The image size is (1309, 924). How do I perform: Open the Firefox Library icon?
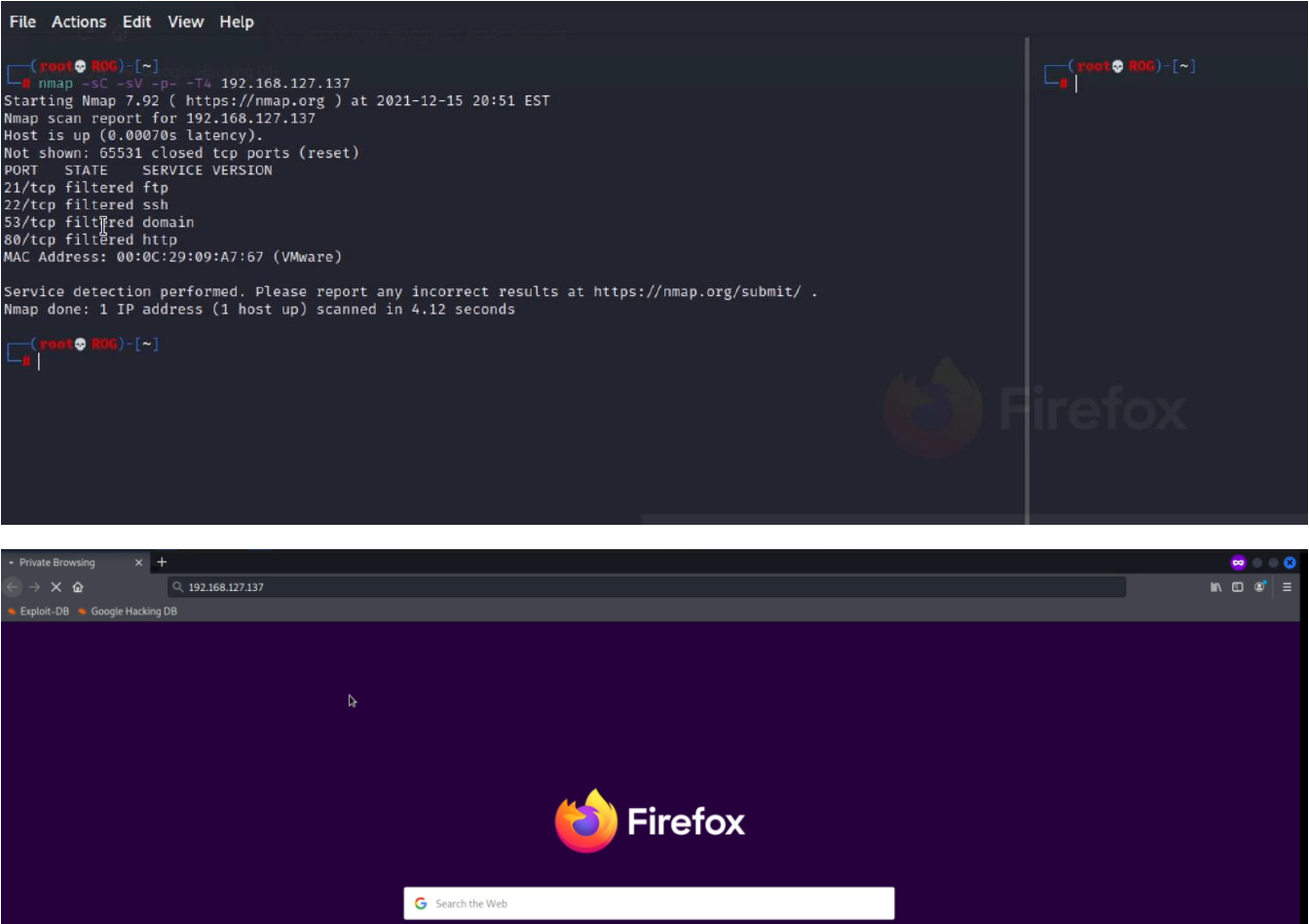[x=1216, y=587]
